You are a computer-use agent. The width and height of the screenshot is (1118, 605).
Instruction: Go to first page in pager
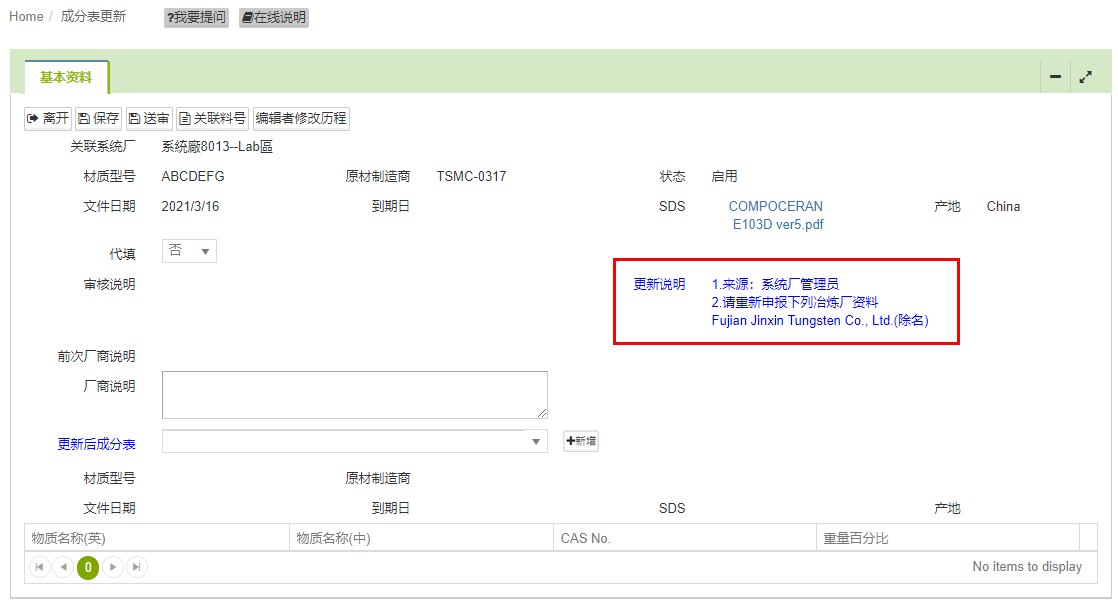[x=40, y=567]
